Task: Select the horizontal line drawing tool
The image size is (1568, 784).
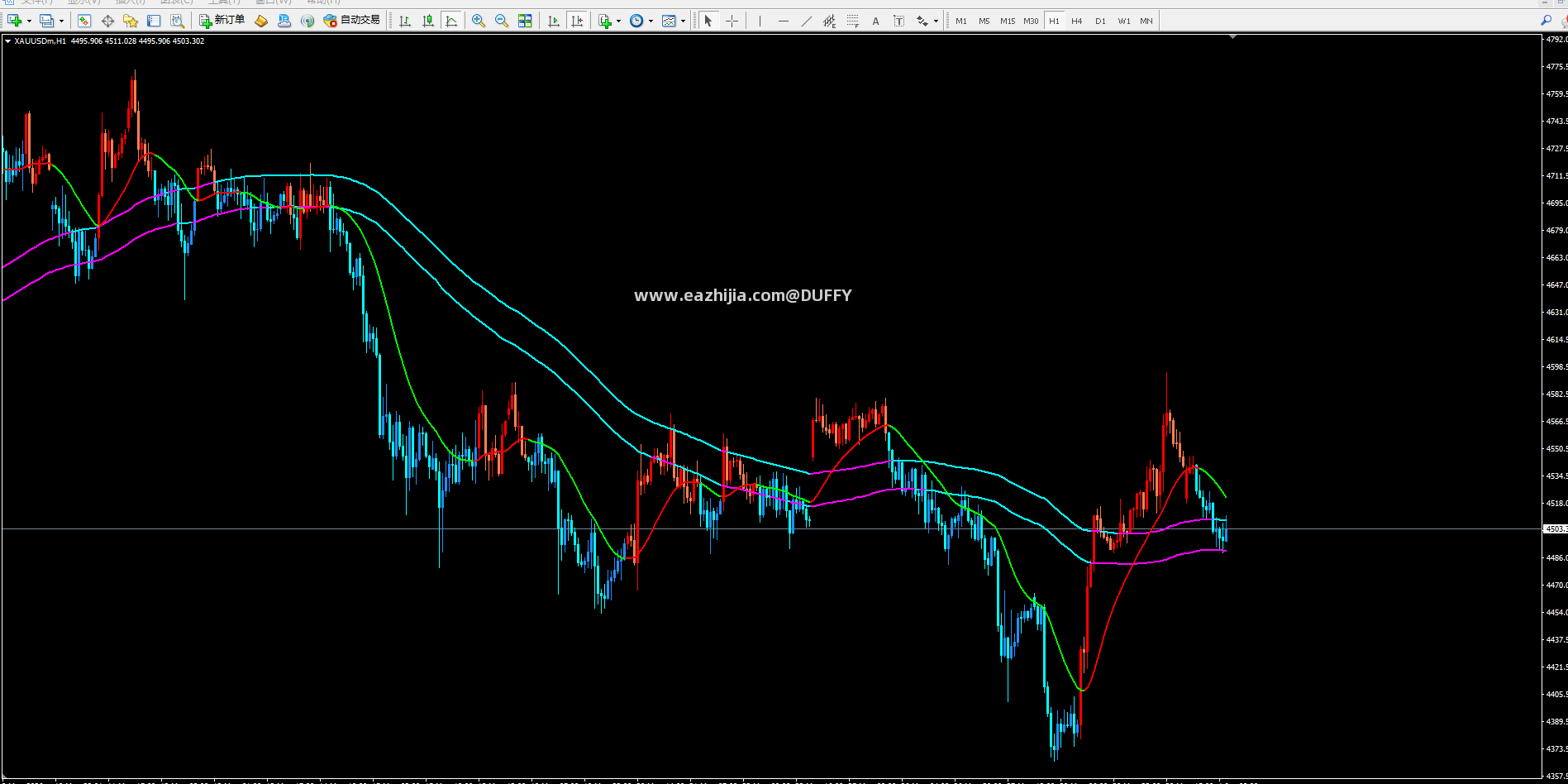Action: (x=783, y=21)
